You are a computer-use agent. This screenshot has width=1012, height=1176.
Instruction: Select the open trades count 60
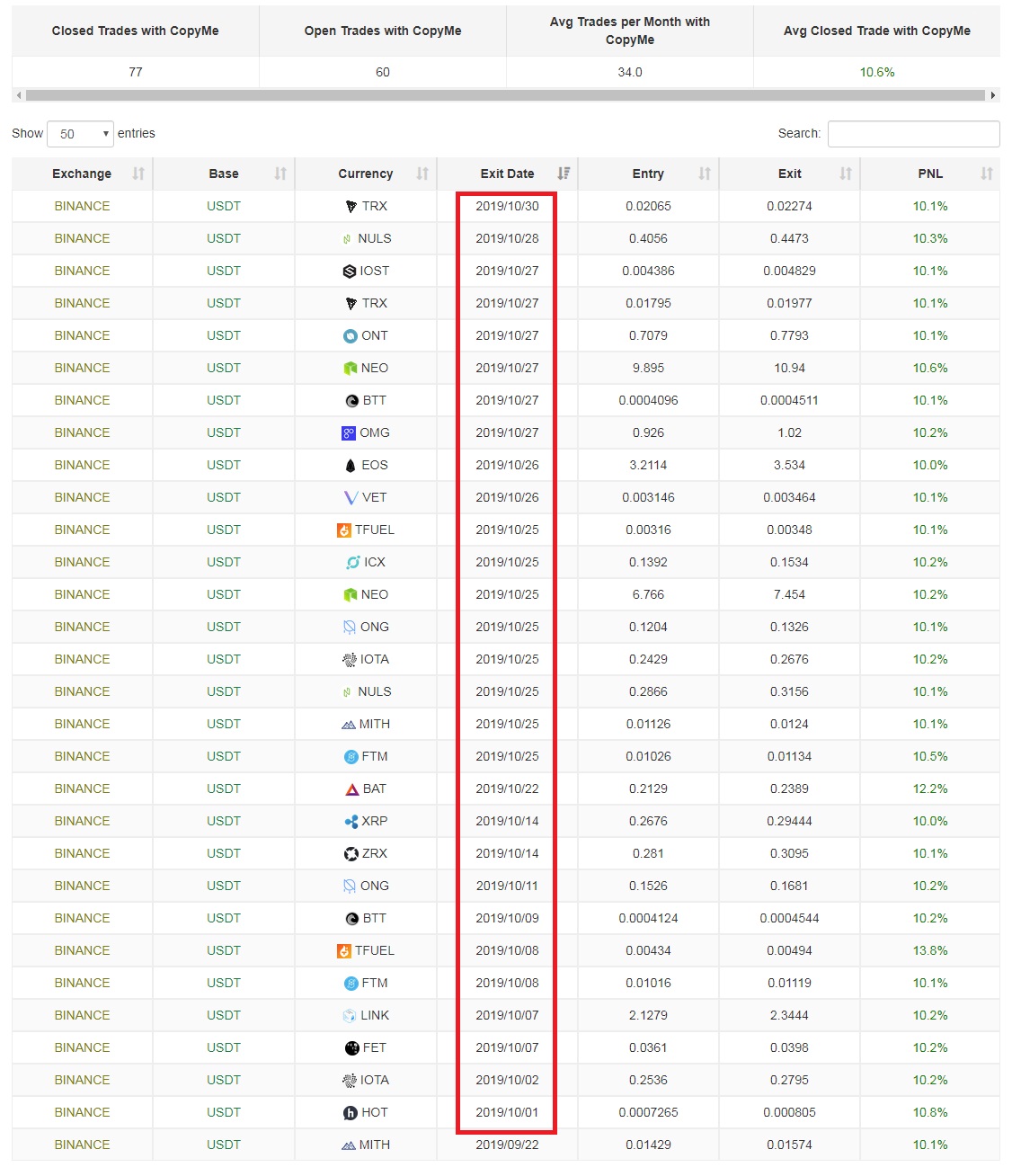click(383, 72)
